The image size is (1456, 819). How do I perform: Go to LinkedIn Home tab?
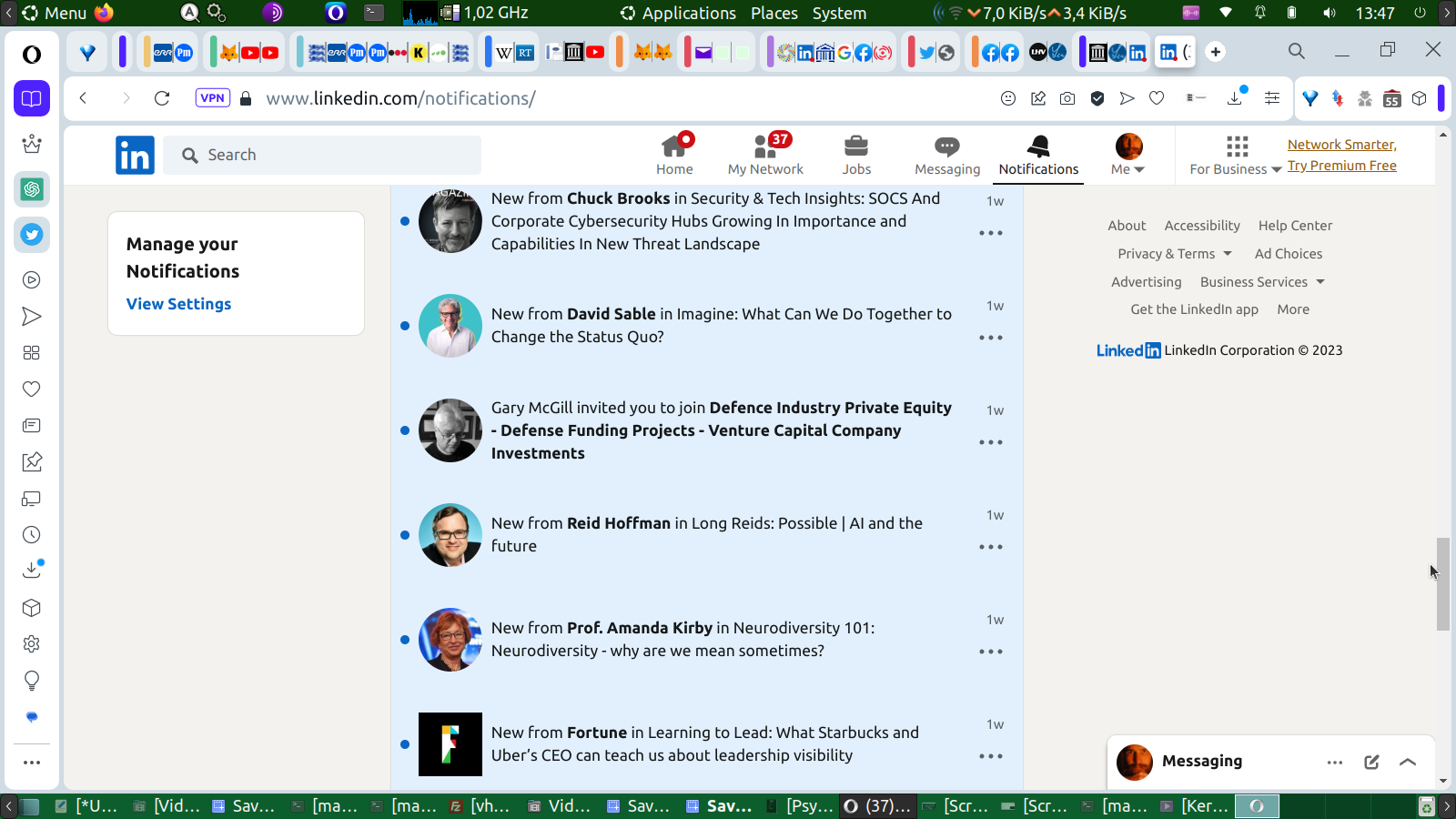point(674,155)
